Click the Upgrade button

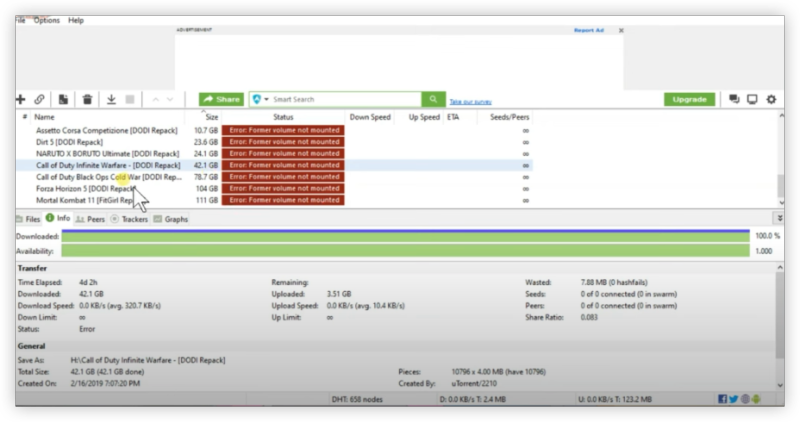tap(689, 99)
